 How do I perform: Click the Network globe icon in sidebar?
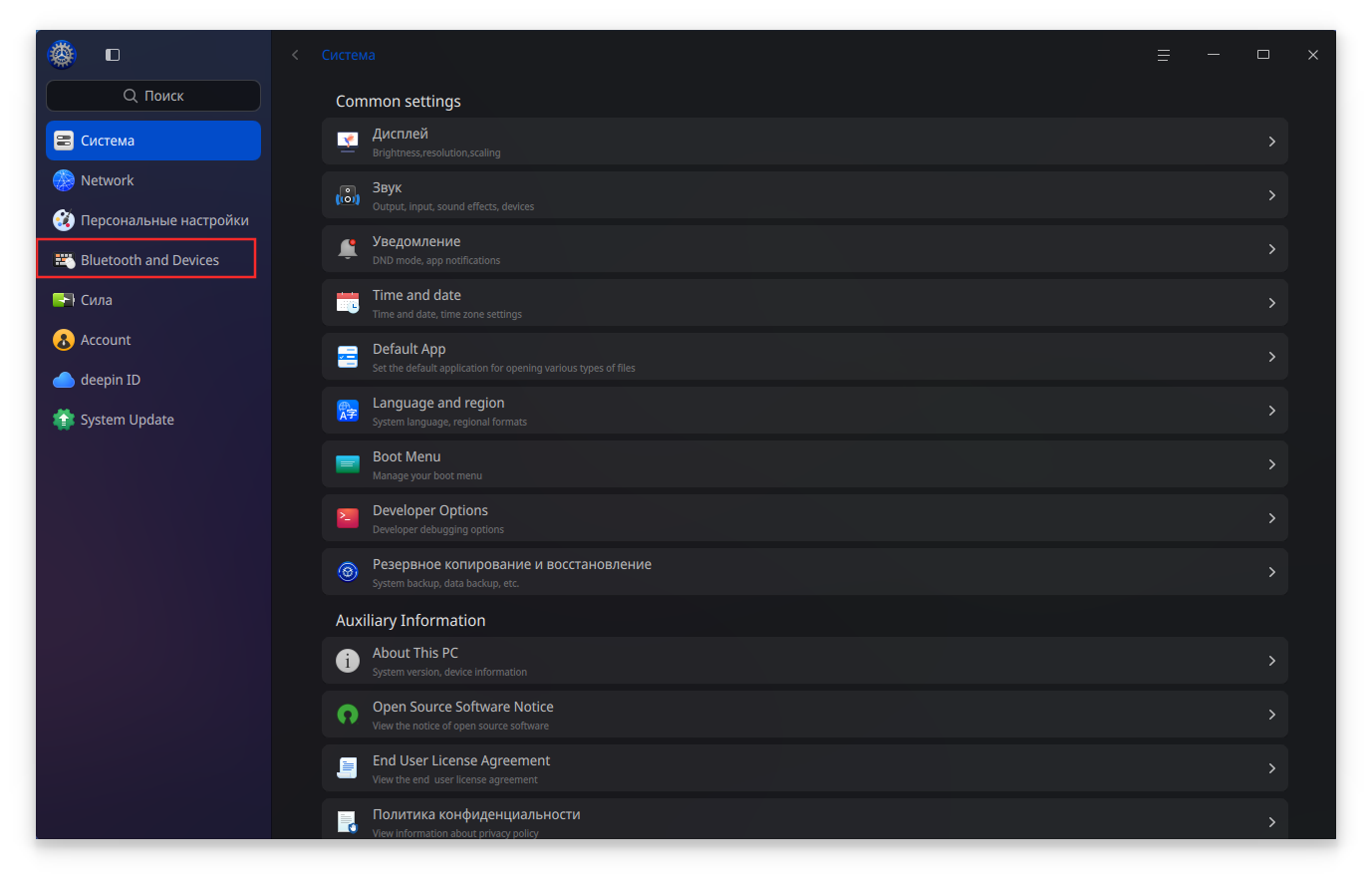tap(64, 180)
